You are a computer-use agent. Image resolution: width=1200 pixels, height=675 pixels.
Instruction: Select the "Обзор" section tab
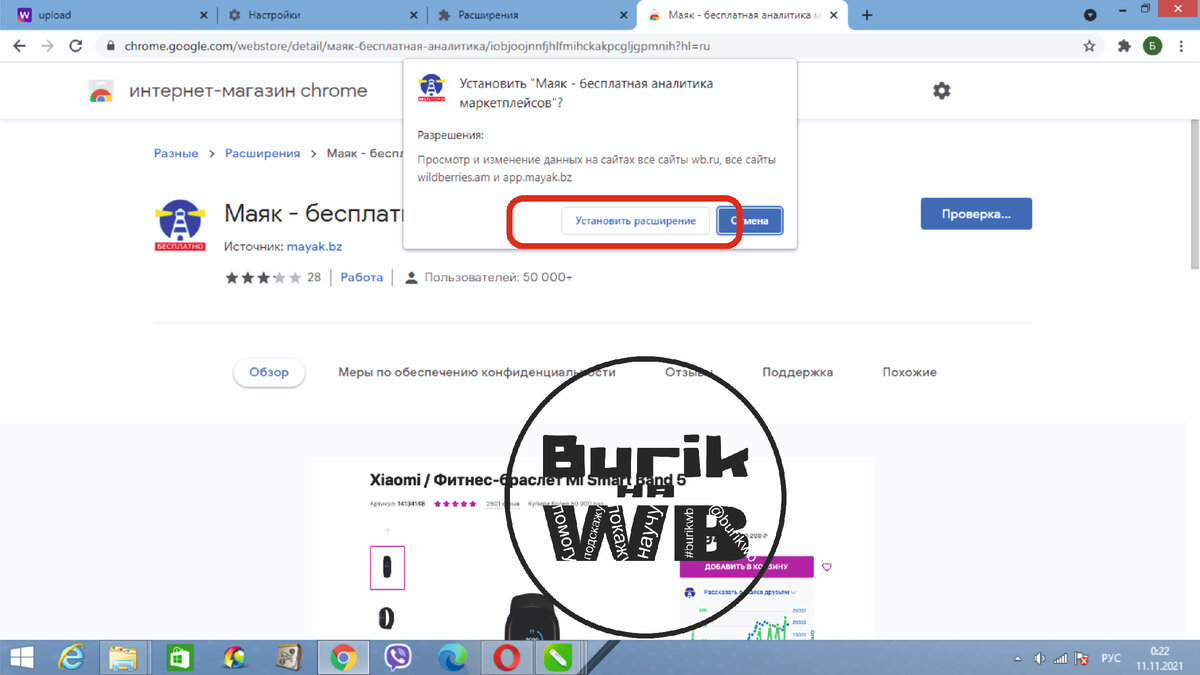pyautogui.click(x=269, y=372)
